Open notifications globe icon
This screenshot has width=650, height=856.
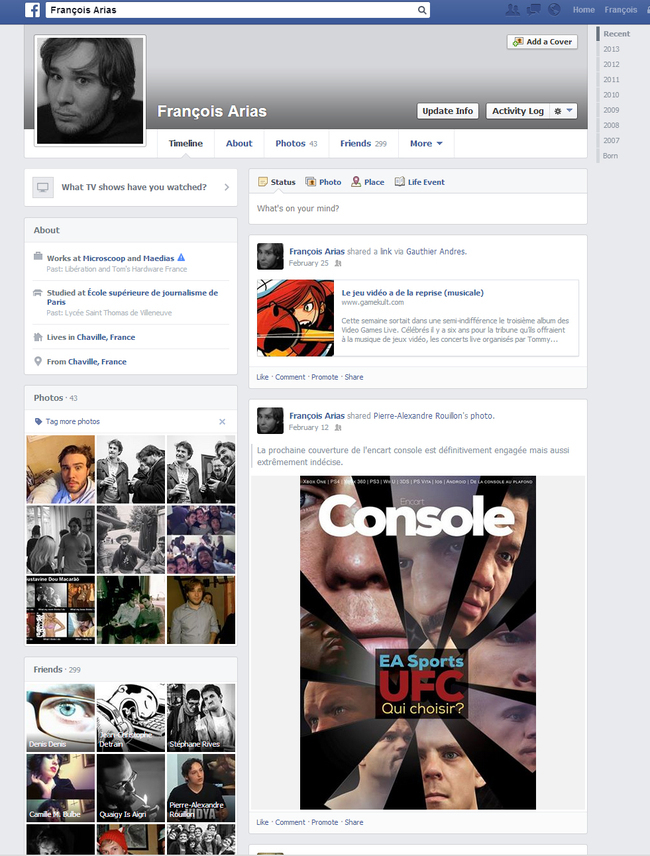point(554,9)
